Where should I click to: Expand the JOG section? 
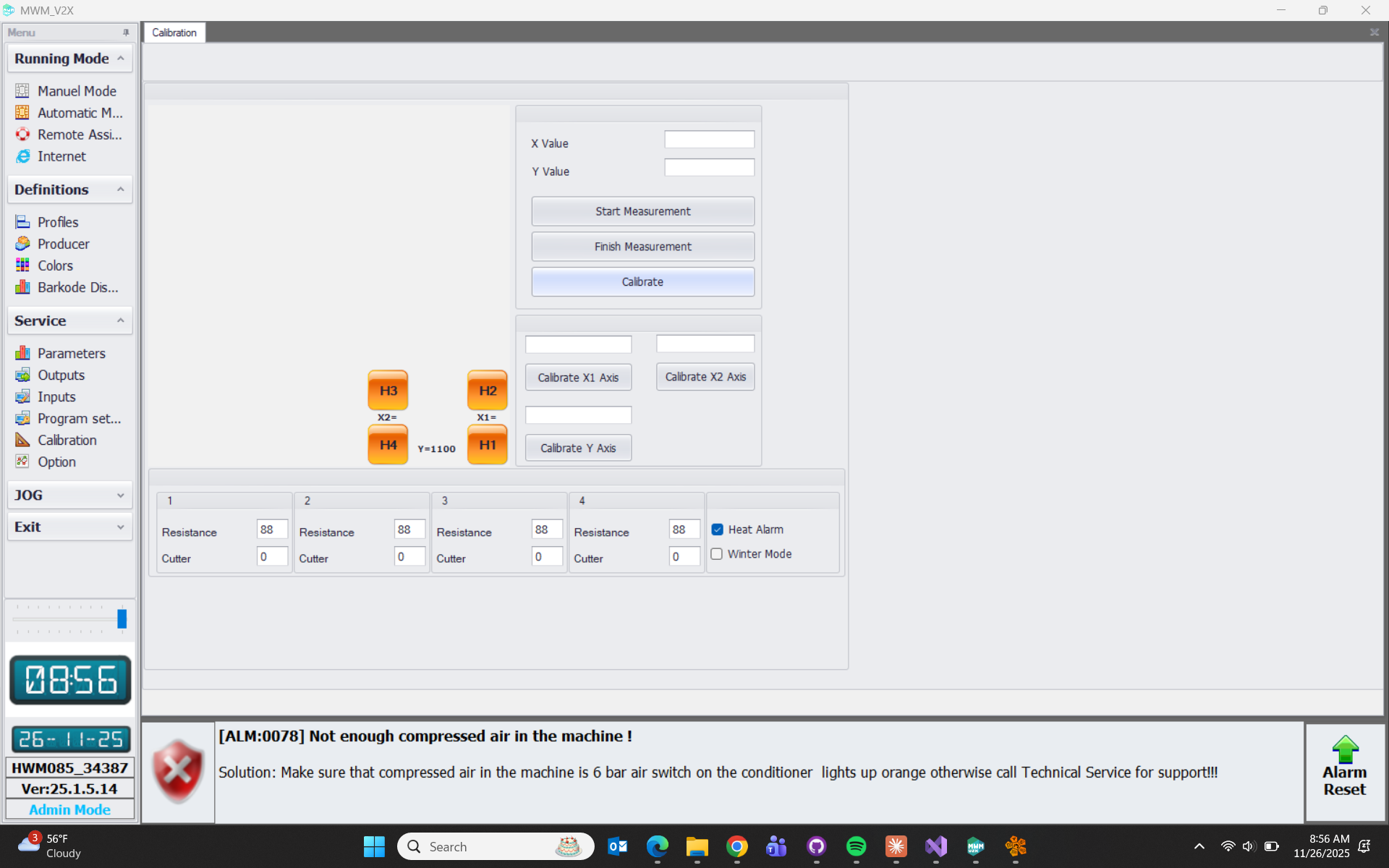tap(120, 495)
